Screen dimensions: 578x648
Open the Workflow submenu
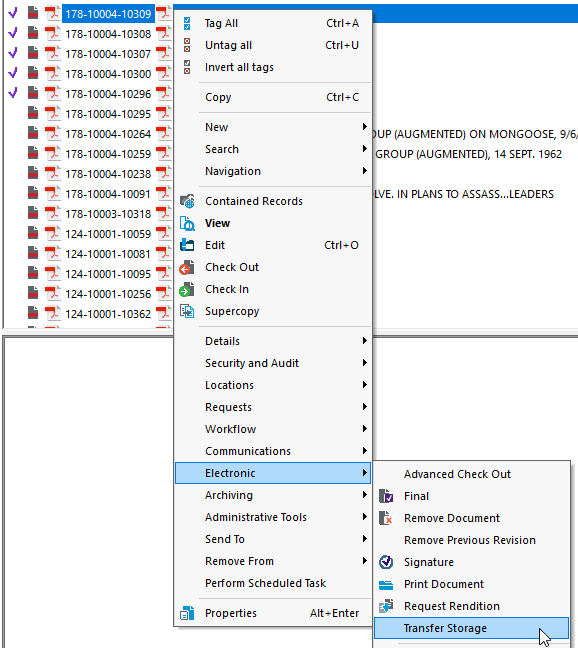(x=273, y=429)
